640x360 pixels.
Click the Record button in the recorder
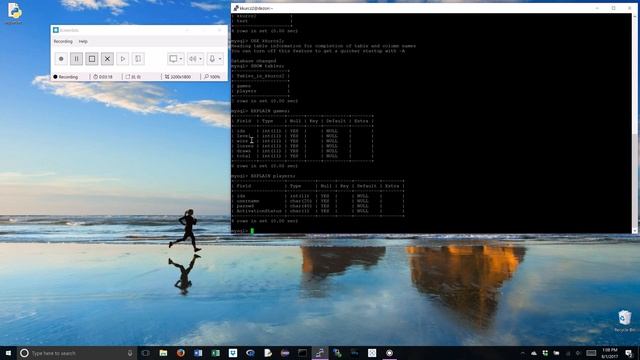pos(61,59)
